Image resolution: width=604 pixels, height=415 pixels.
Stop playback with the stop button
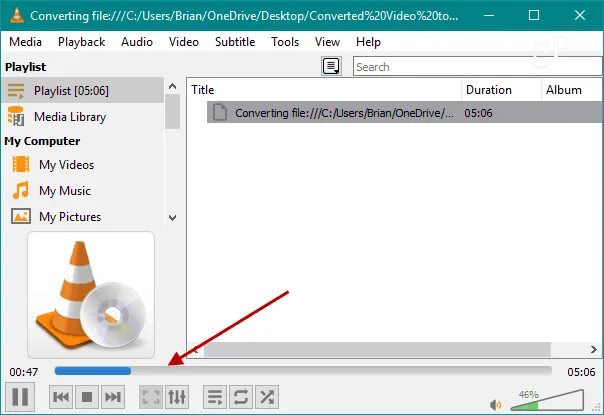pos(87,397)
